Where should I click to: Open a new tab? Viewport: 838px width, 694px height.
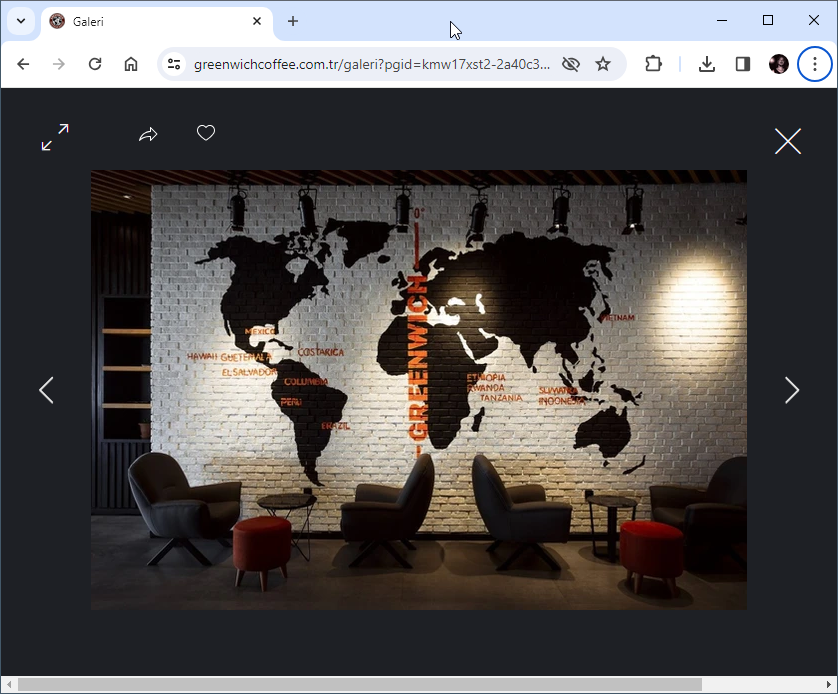(x=293, y=21)
